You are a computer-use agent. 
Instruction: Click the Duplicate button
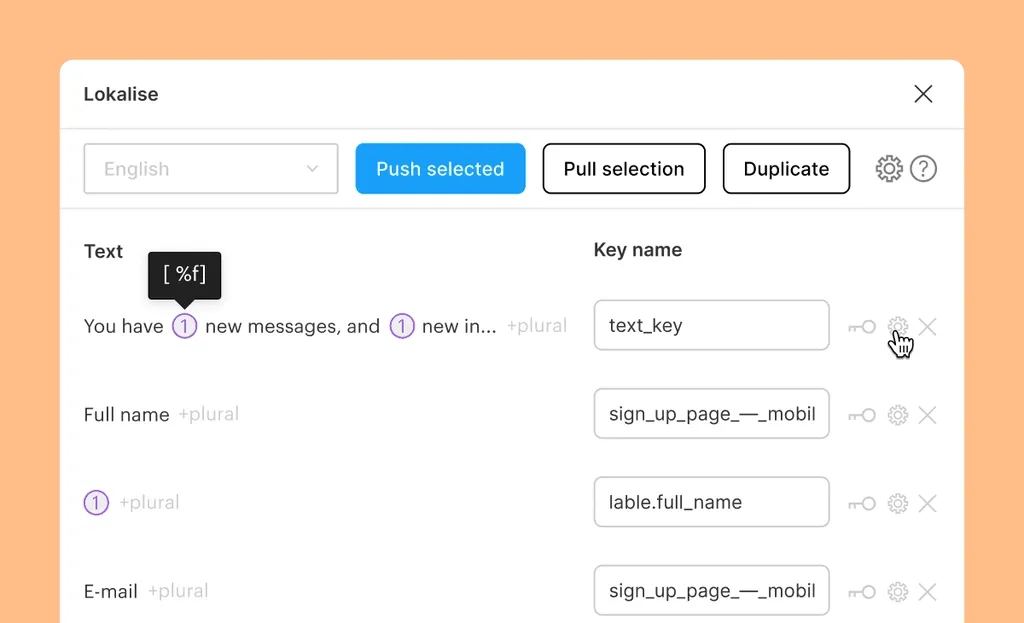pyautogui.click(x=786, y=168)
